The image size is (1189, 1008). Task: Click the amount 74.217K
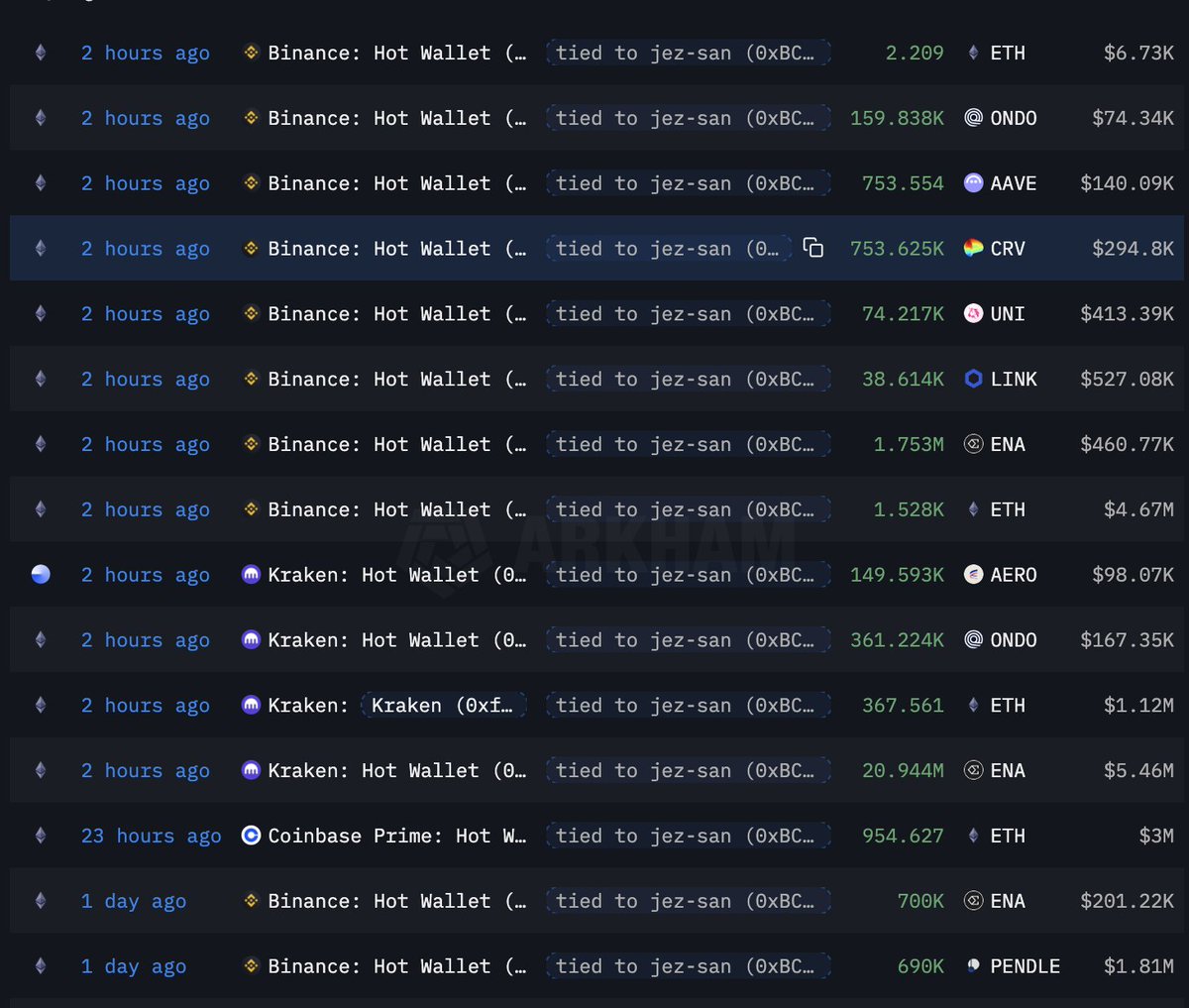[x=903, y=314]
